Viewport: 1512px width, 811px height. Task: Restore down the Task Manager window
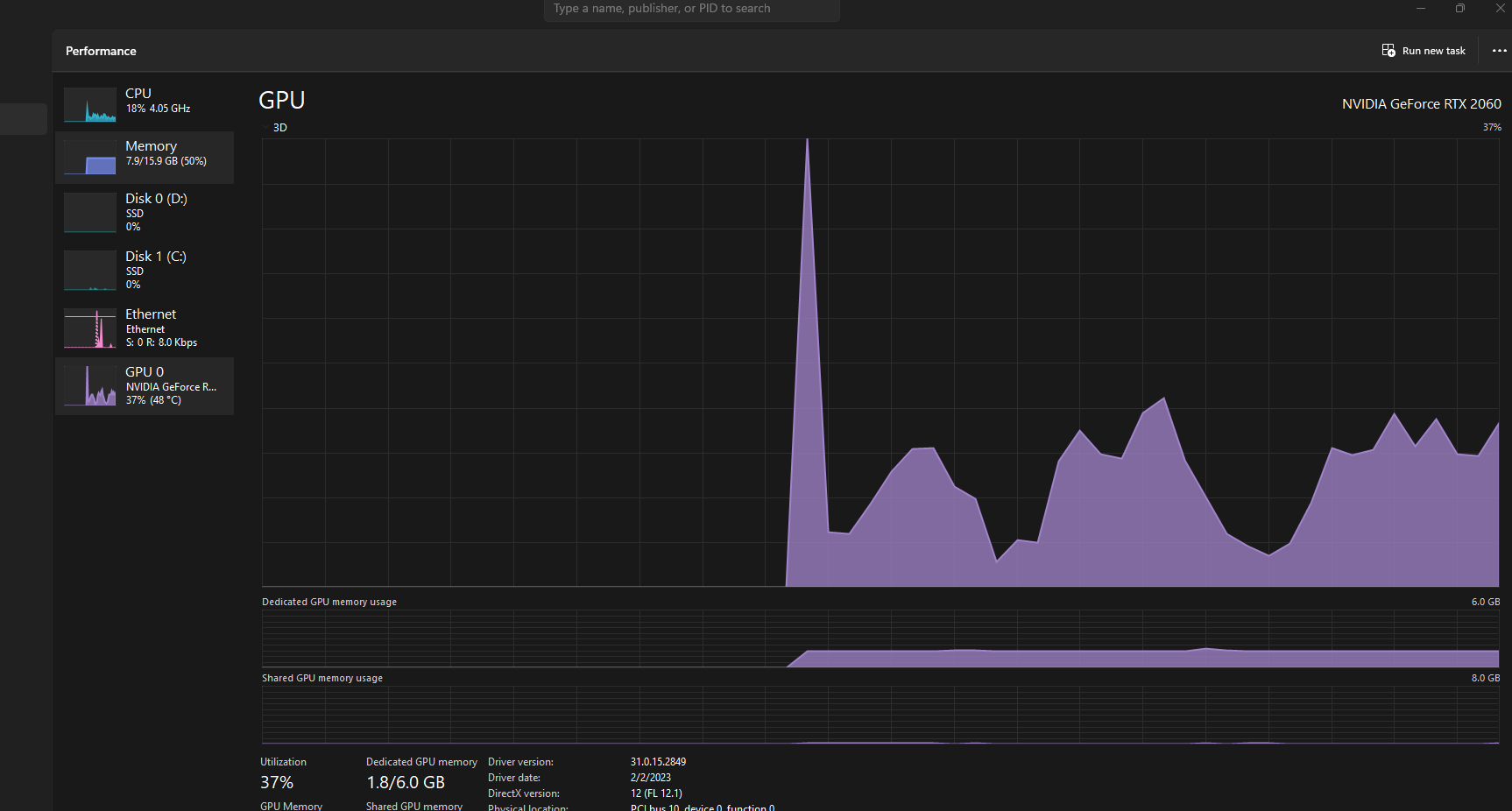tap(1460, 8)
